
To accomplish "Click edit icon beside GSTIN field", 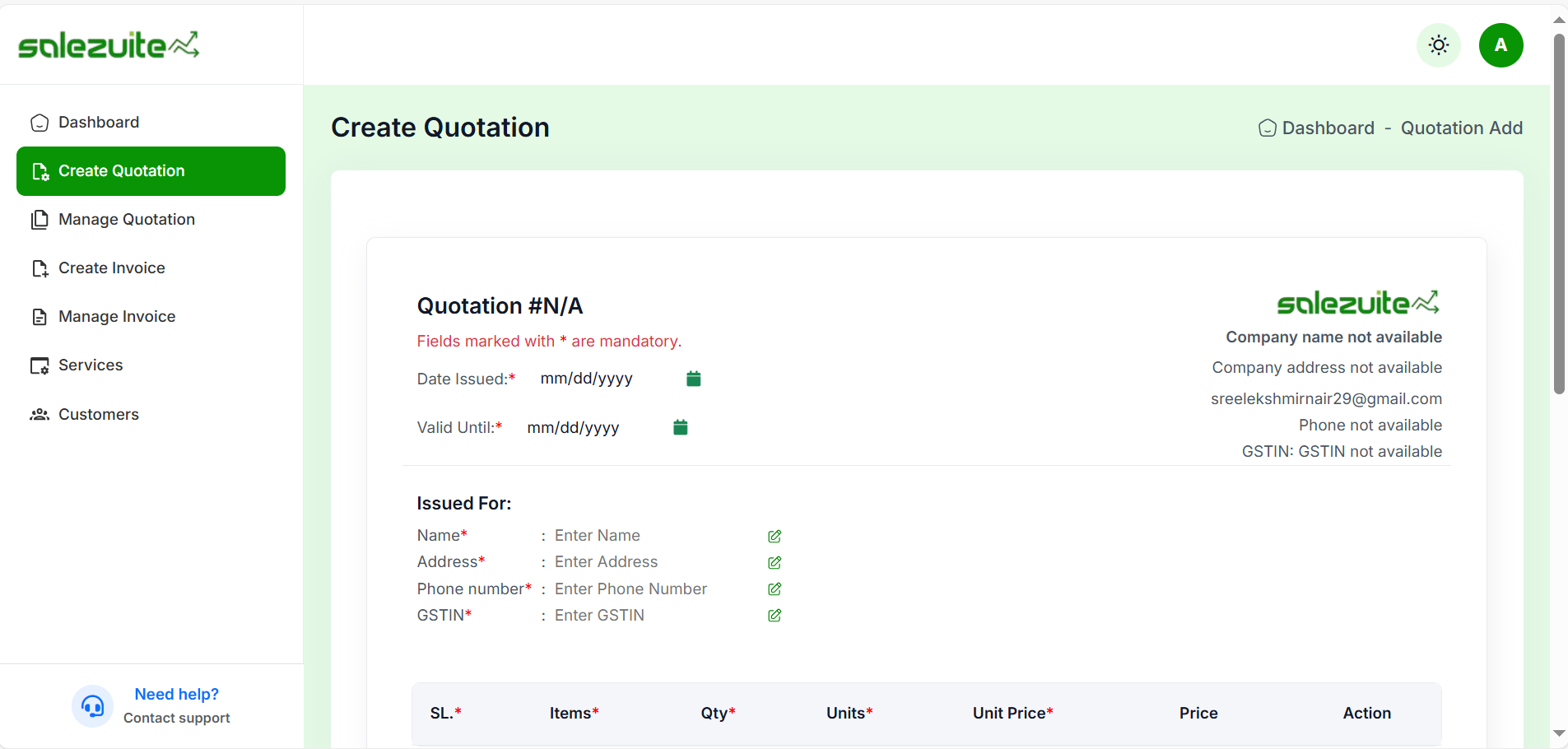I will [x=775, y=616].
